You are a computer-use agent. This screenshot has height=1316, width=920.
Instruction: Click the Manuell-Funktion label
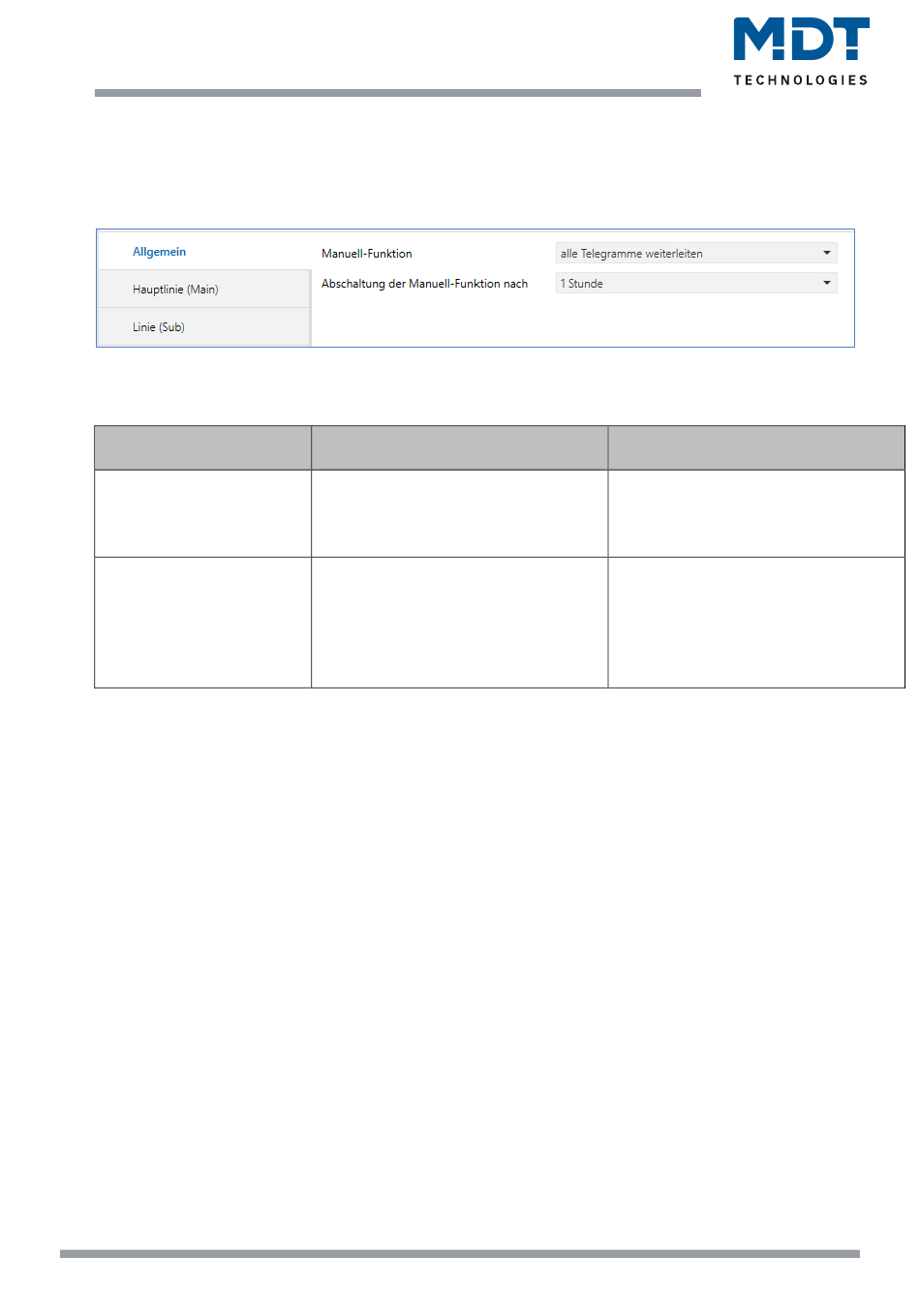[x=367, y=254]
